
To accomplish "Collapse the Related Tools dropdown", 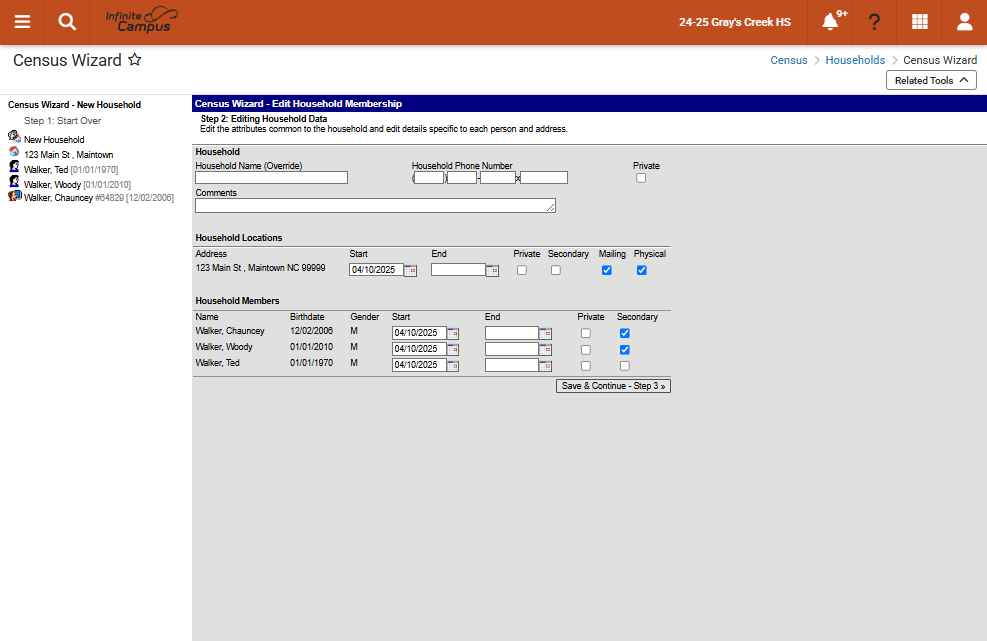I will [931, 80].
